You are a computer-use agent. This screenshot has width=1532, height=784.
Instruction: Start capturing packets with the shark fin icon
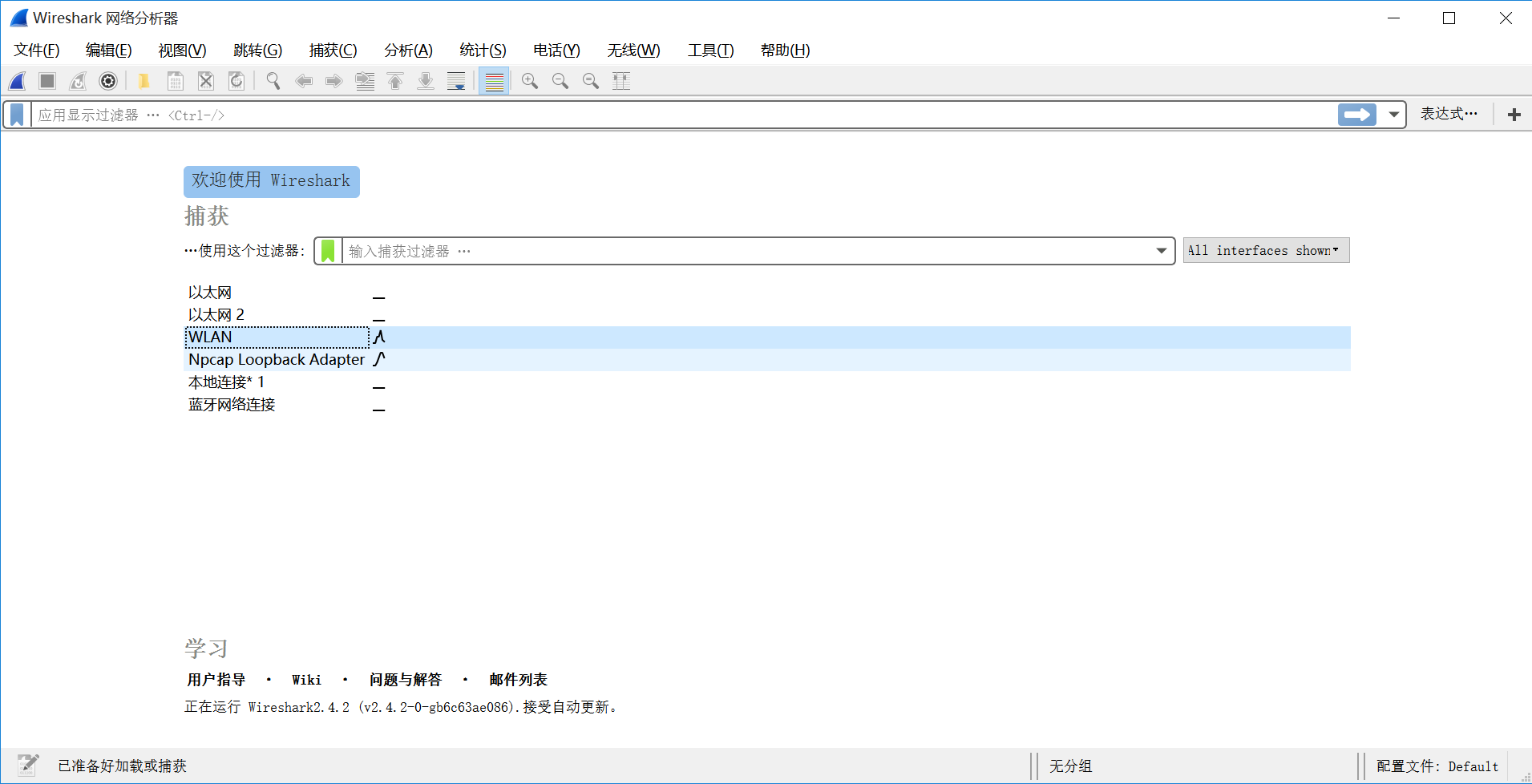[x=18, y=81]
